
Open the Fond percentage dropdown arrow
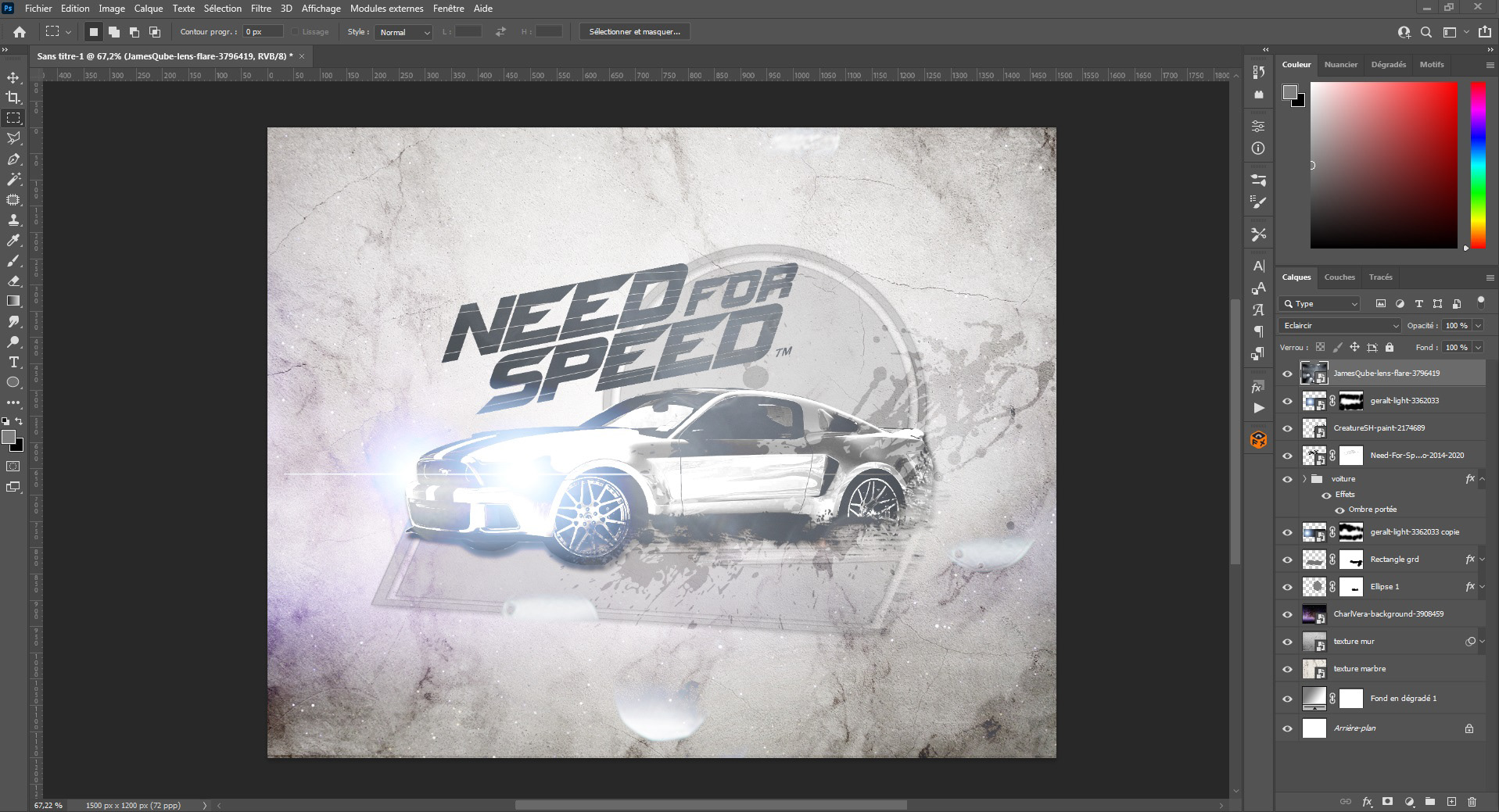pyautogui.click(x=1478, y=347)
